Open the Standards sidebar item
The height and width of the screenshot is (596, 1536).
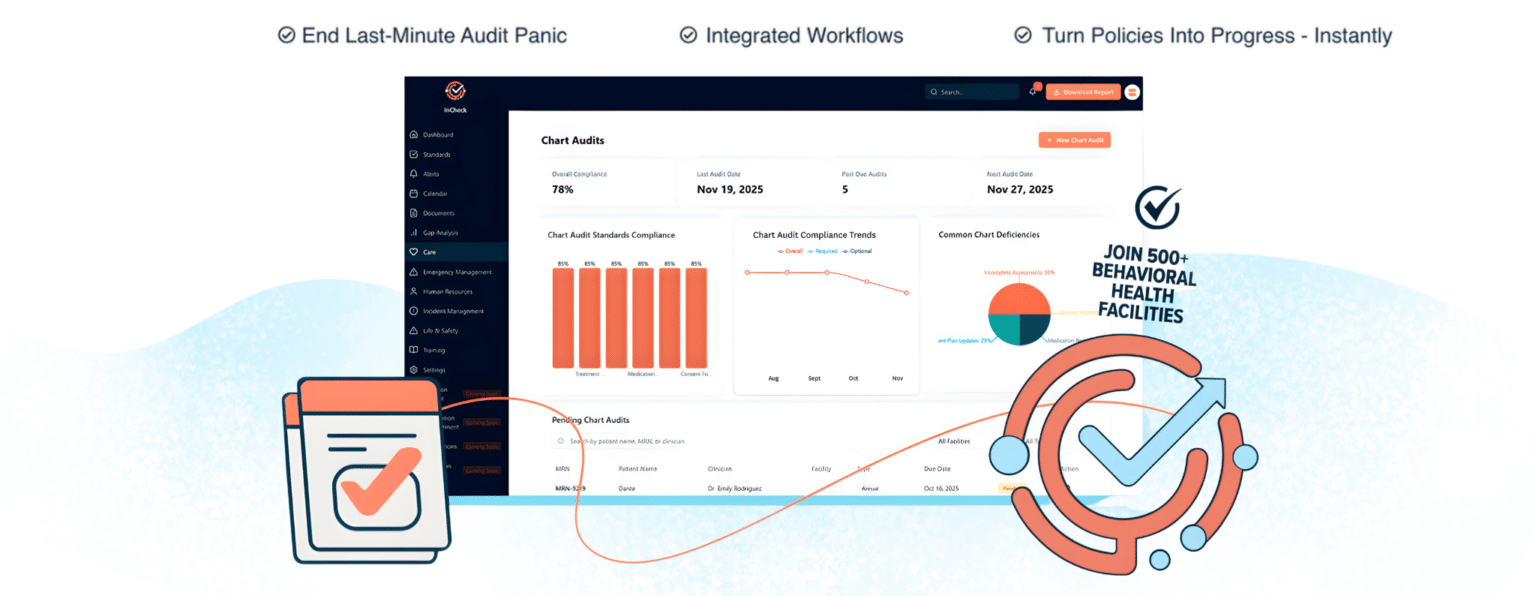point(430,155)
